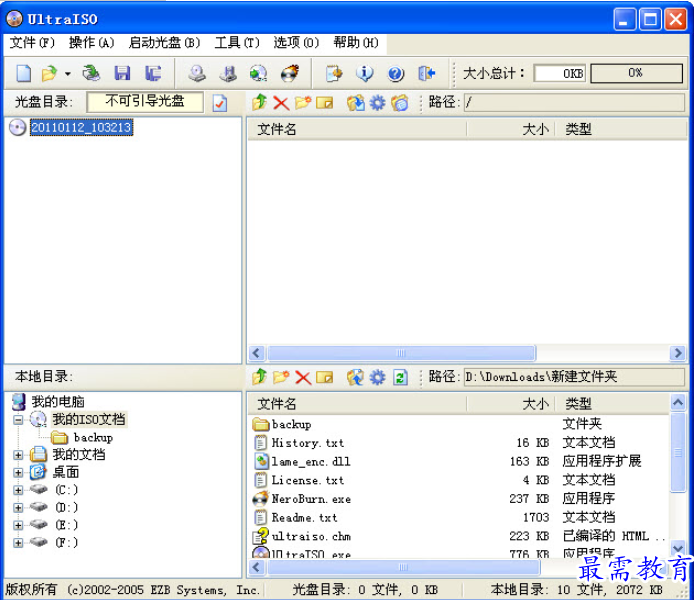Screen dimensions: 700x600
Task: Select disc root 20110112_103213 in tree
Action: [81, 128]
